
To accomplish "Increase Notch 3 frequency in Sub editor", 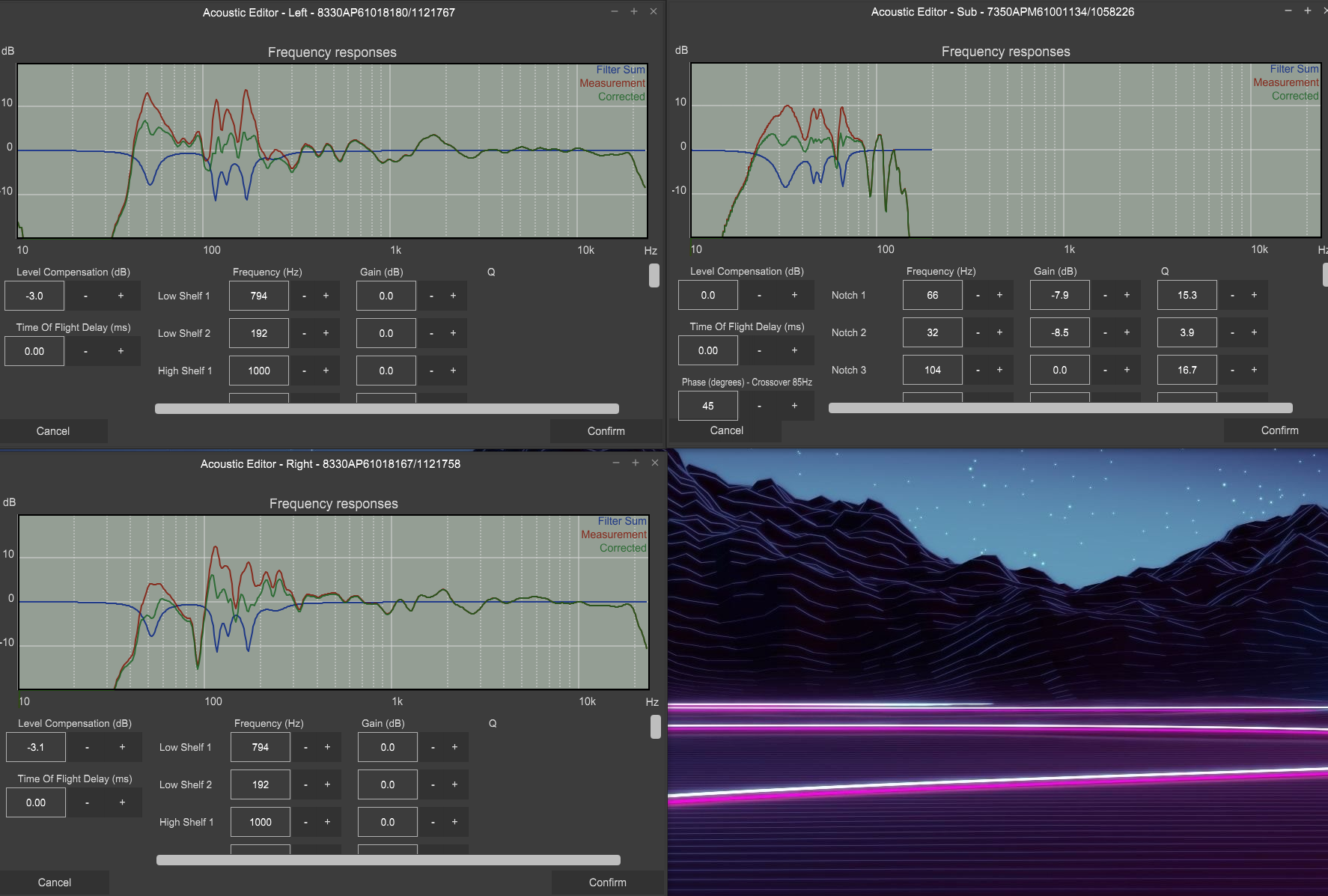I will click(999, 370).
